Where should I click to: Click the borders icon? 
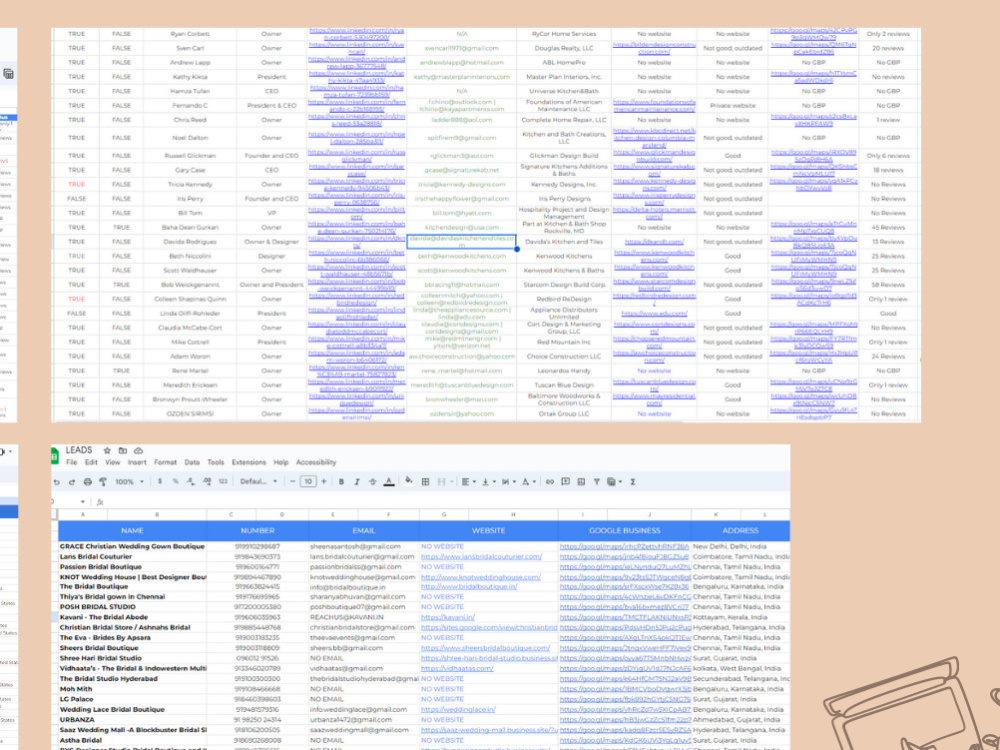pyautogui.click(x=425, y=482)
